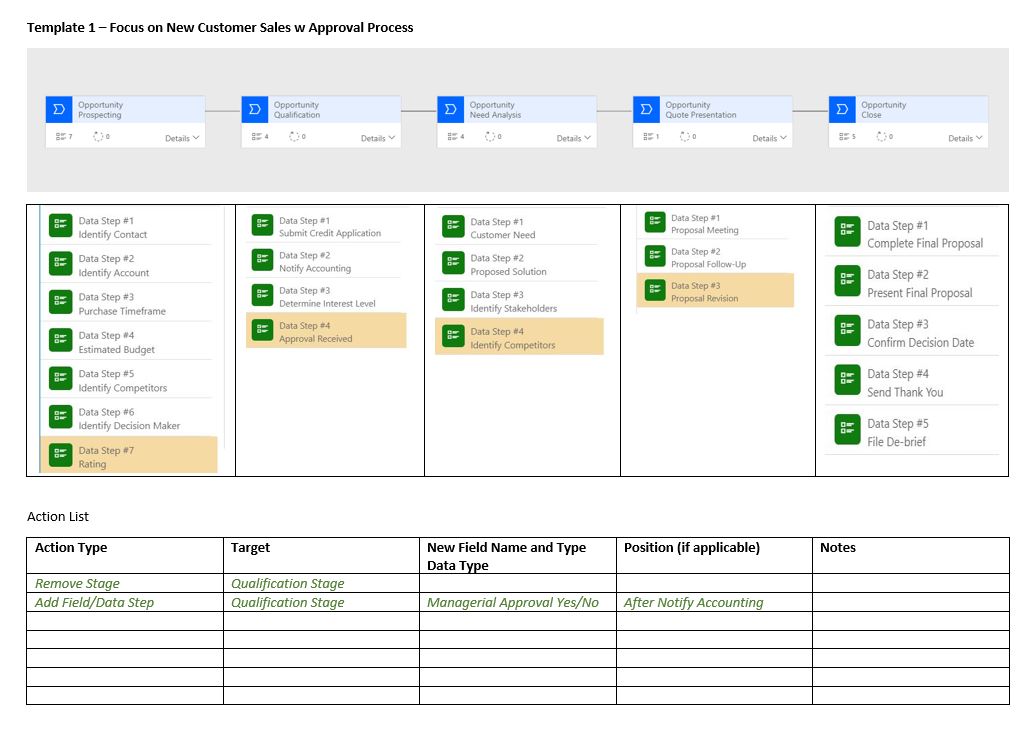Image resolution: width=1033 pixels, height=735 pixels.
Task: Select the Proposal Revision data step icon
Action: (x=654, y=290)
